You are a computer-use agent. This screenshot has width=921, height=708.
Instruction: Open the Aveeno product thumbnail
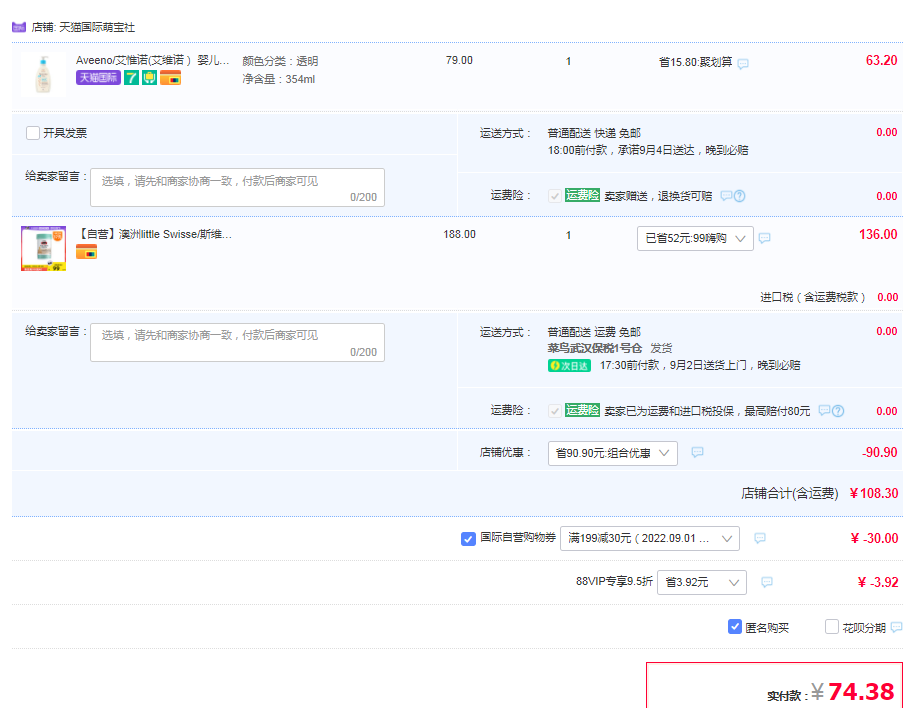click(x=43, y=75)
